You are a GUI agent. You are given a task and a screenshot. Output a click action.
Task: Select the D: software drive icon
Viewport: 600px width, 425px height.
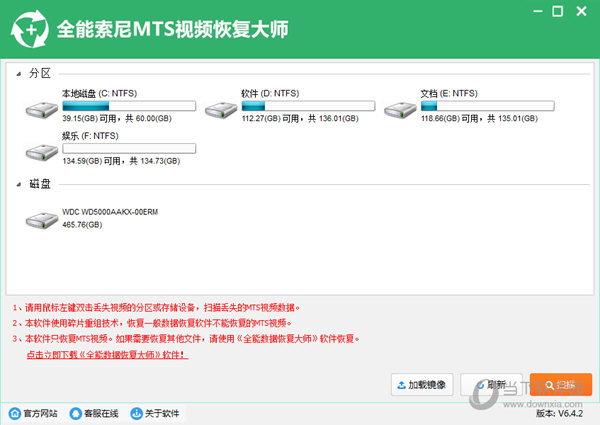click(221, 110)
